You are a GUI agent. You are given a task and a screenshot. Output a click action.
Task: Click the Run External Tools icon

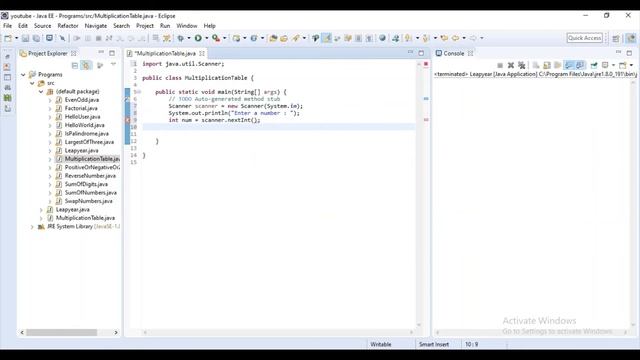pos(216,38)
